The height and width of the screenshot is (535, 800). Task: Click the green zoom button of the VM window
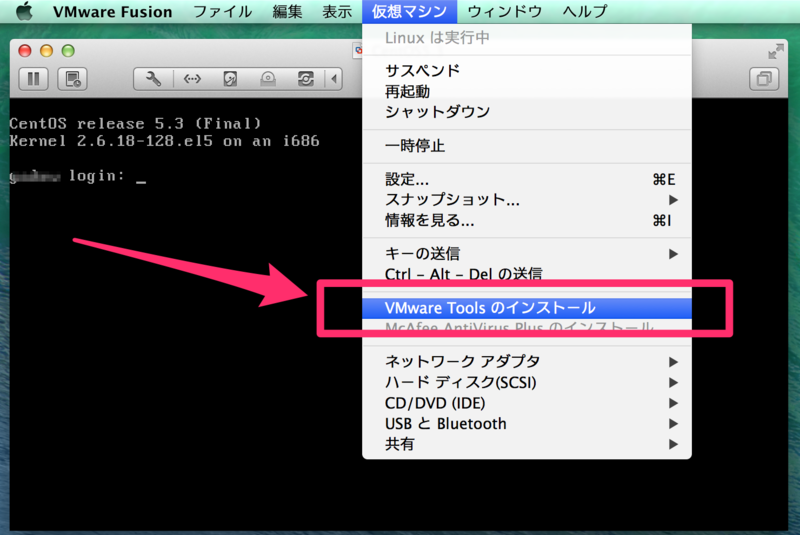68,51
